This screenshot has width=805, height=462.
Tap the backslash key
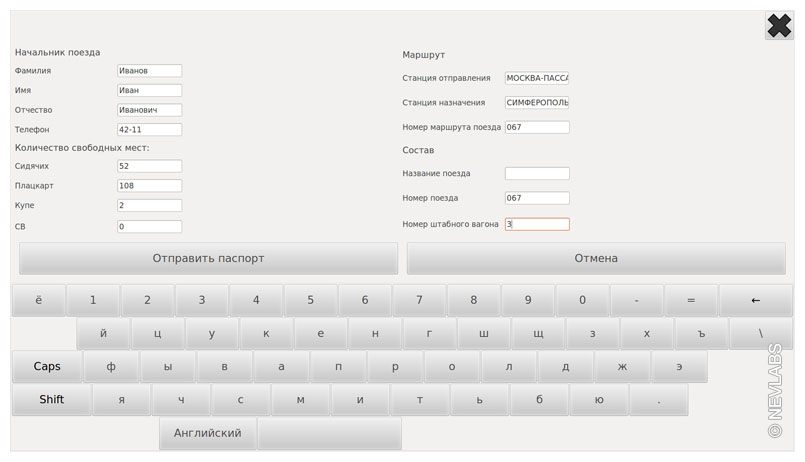click(x=760, y=334)
